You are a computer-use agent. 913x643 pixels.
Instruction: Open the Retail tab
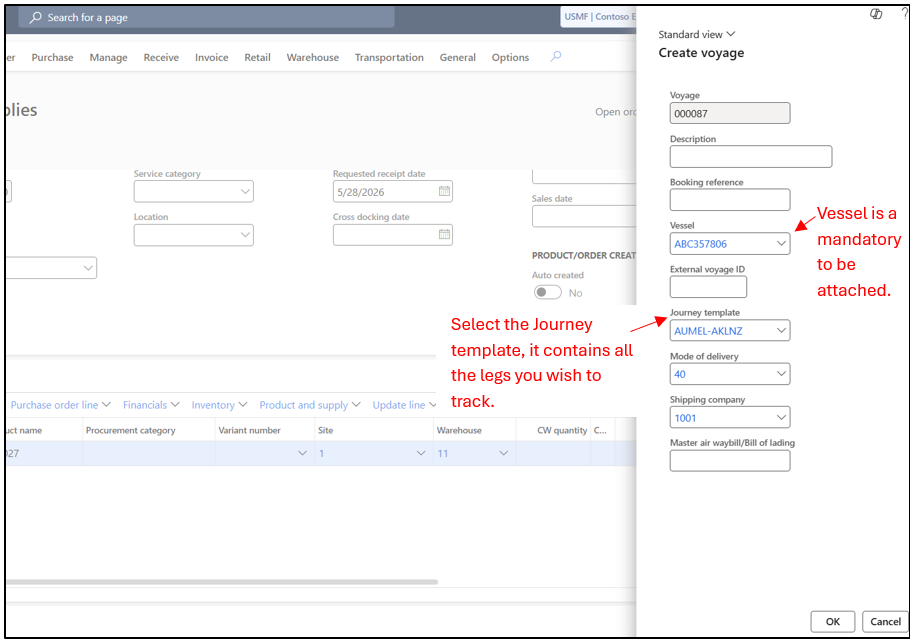(257, 57)
